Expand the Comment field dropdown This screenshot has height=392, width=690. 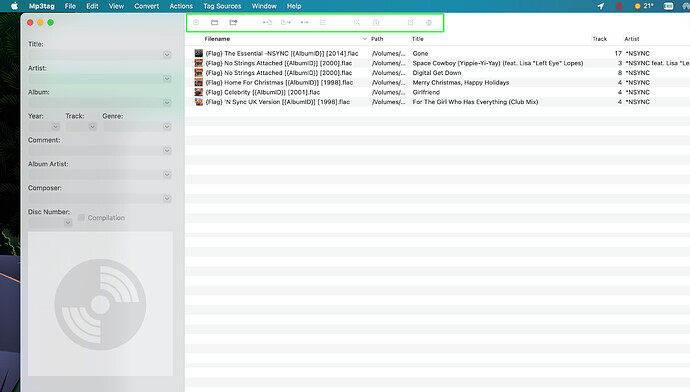pos(167,150)
